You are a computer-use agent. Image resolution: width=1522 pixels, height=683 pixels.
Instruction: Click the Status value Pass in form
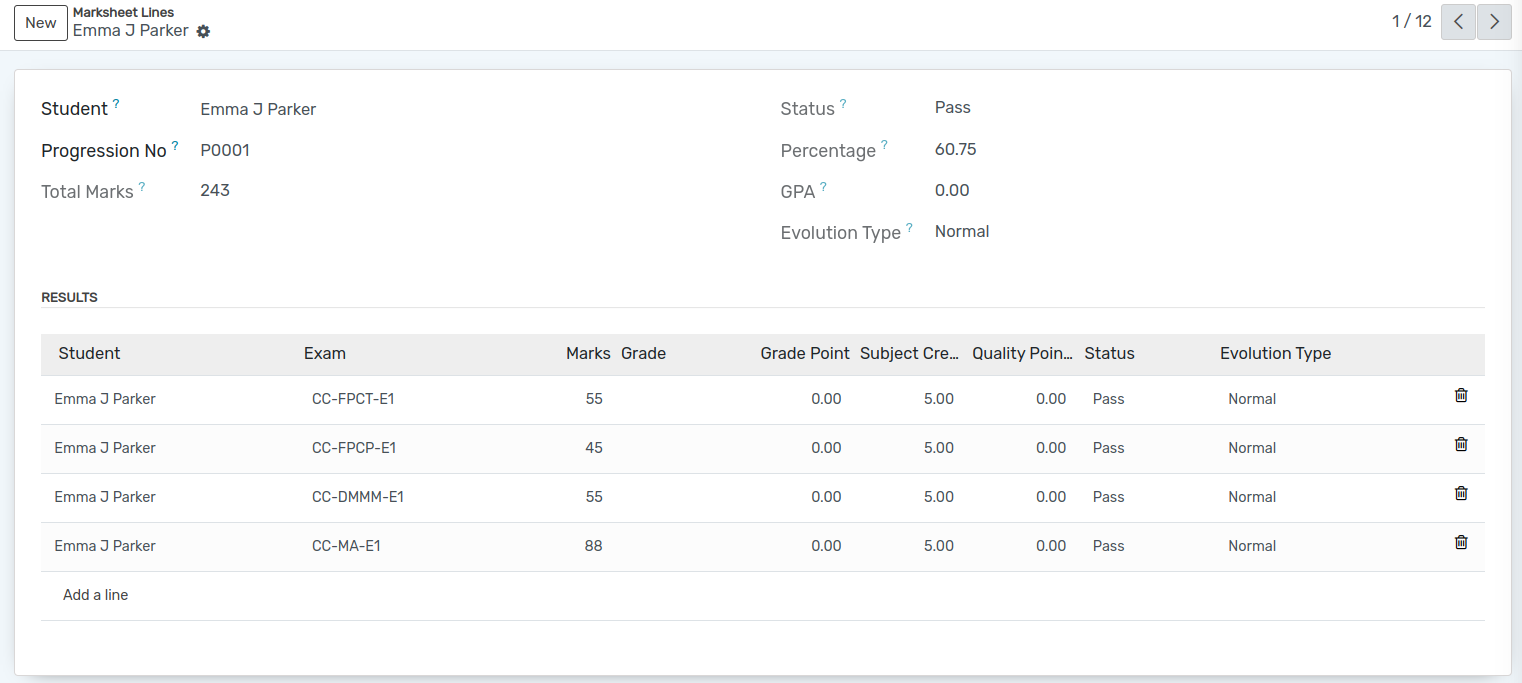point(952,107)
